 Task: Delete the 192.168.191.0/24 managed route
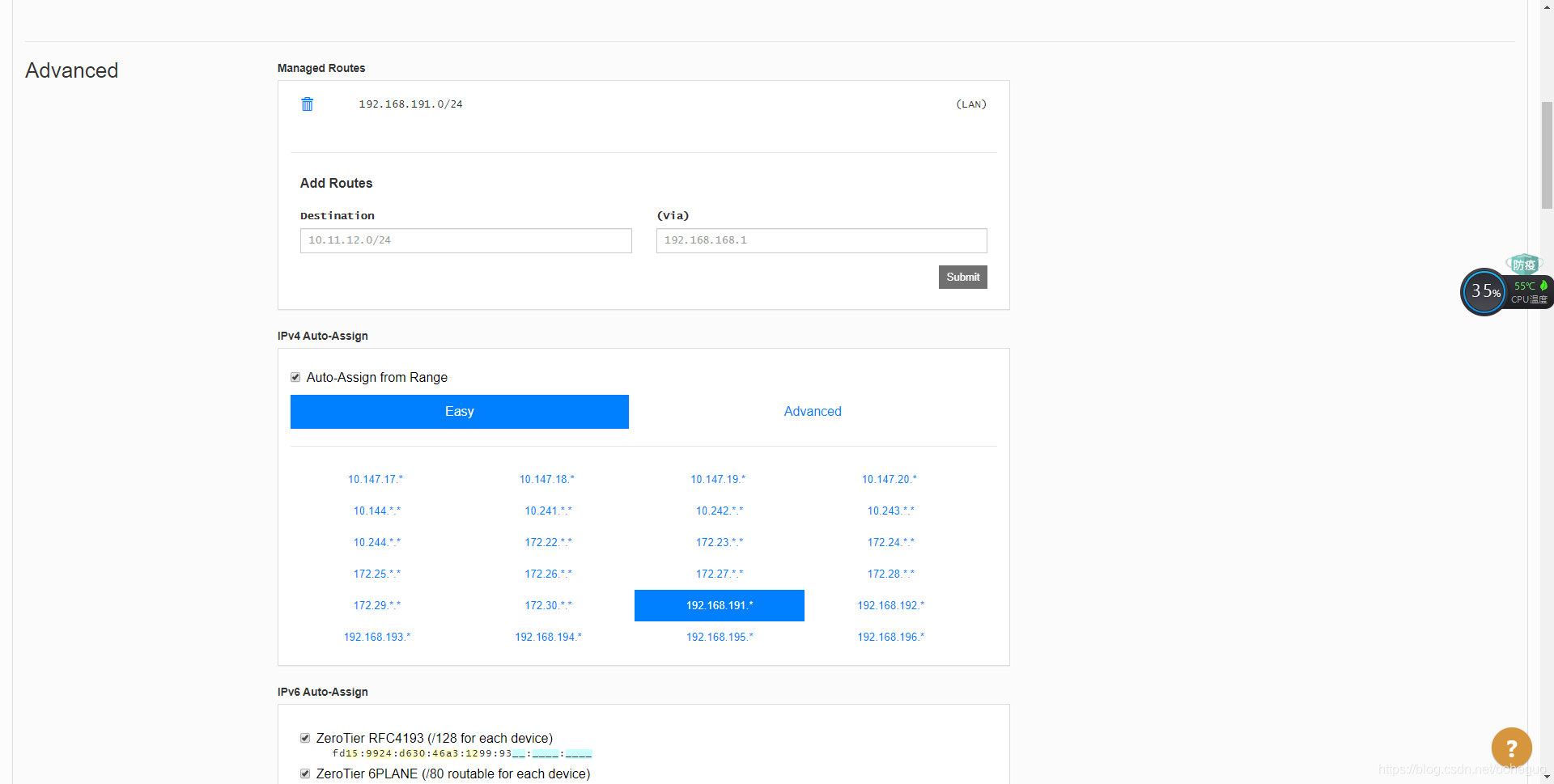[x=307, y=104]
